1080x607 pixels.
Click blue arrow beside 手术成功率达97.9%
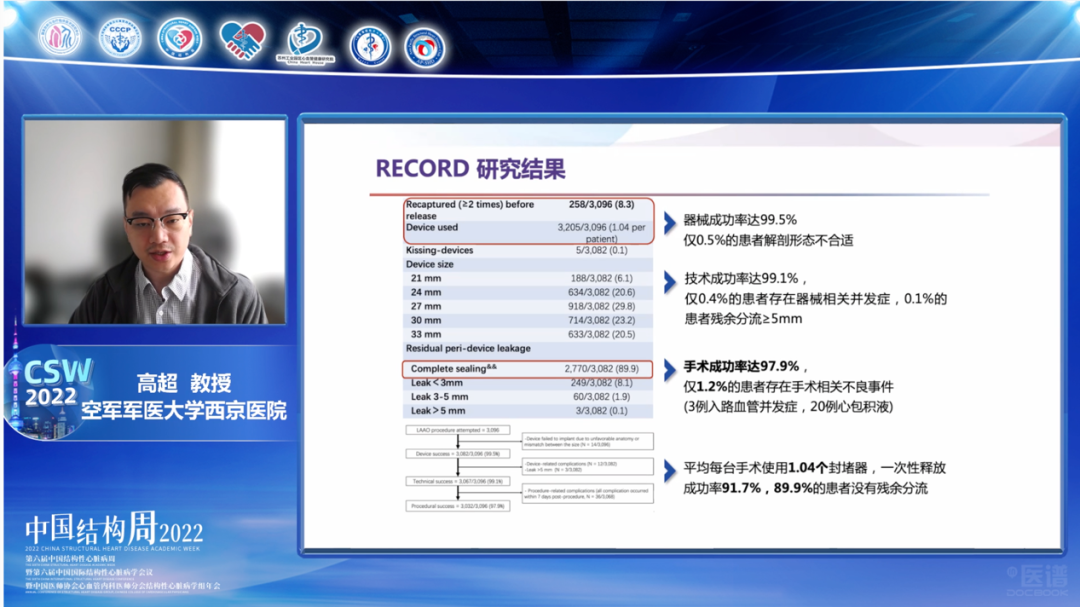click(x=670, y=370)
